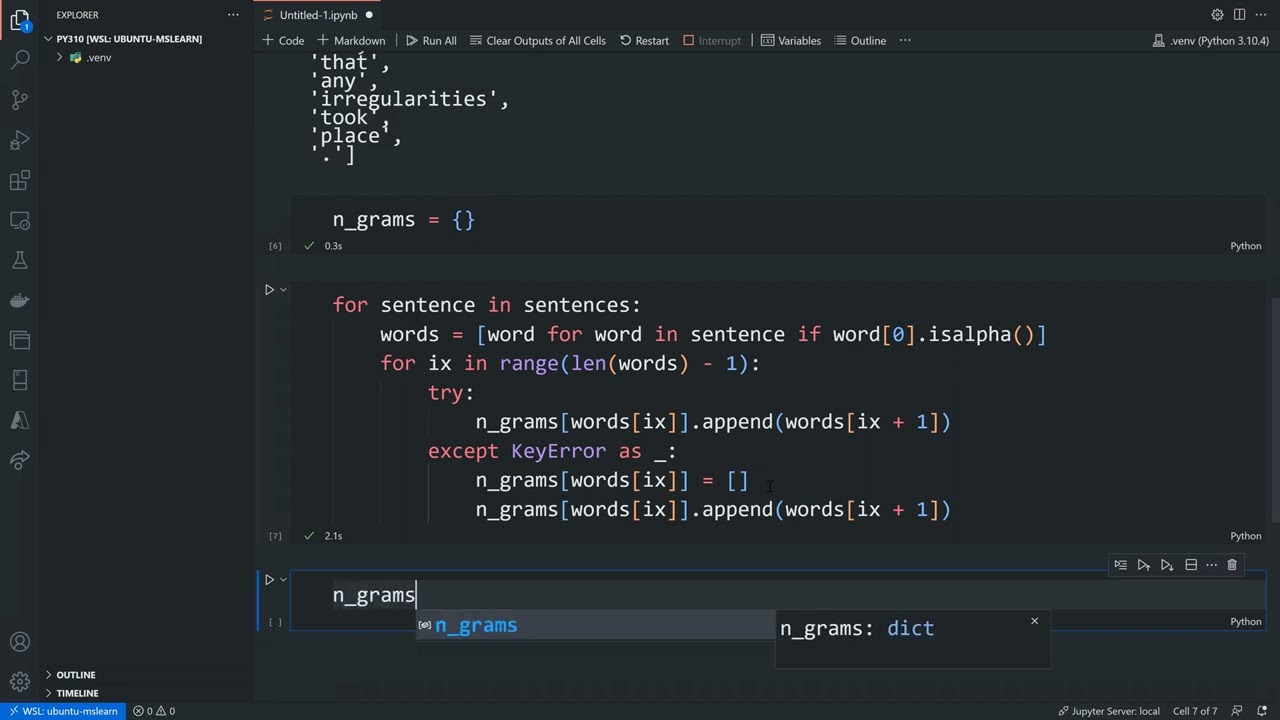Click the 'except KeyError as _:' line
1280x720 pixels.
(552, 451)
